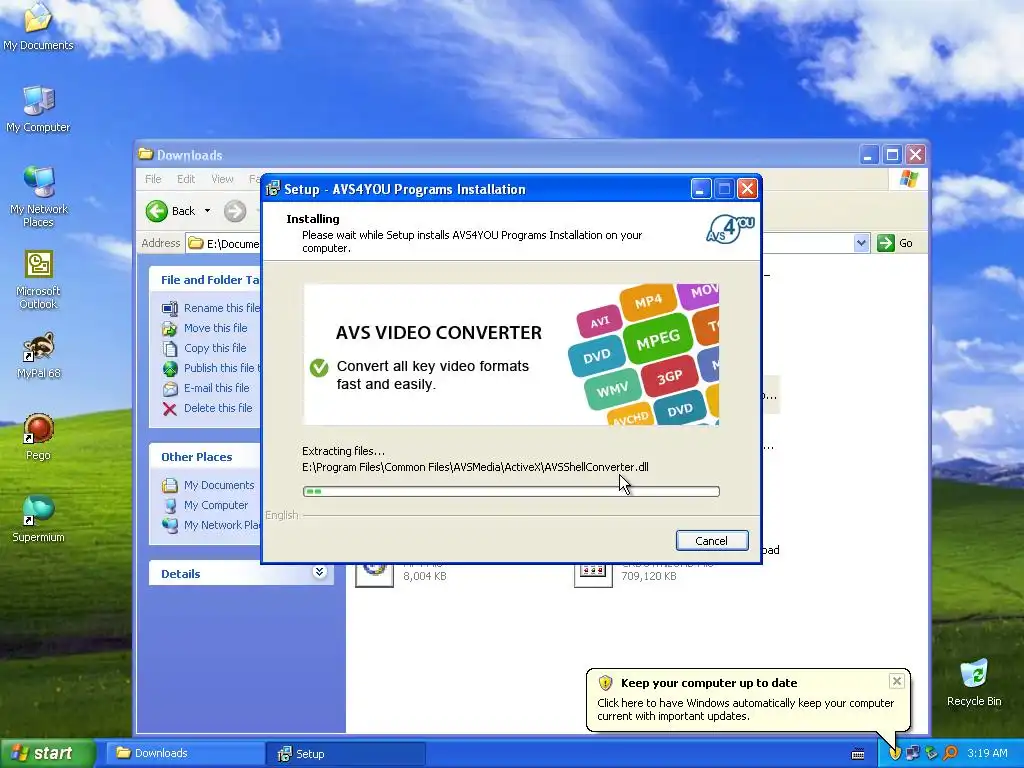Image resolution: width=1024 pixels, height=768 pixels.
Task: Open My Network Places in Other Places
Action: coord(222,525)
